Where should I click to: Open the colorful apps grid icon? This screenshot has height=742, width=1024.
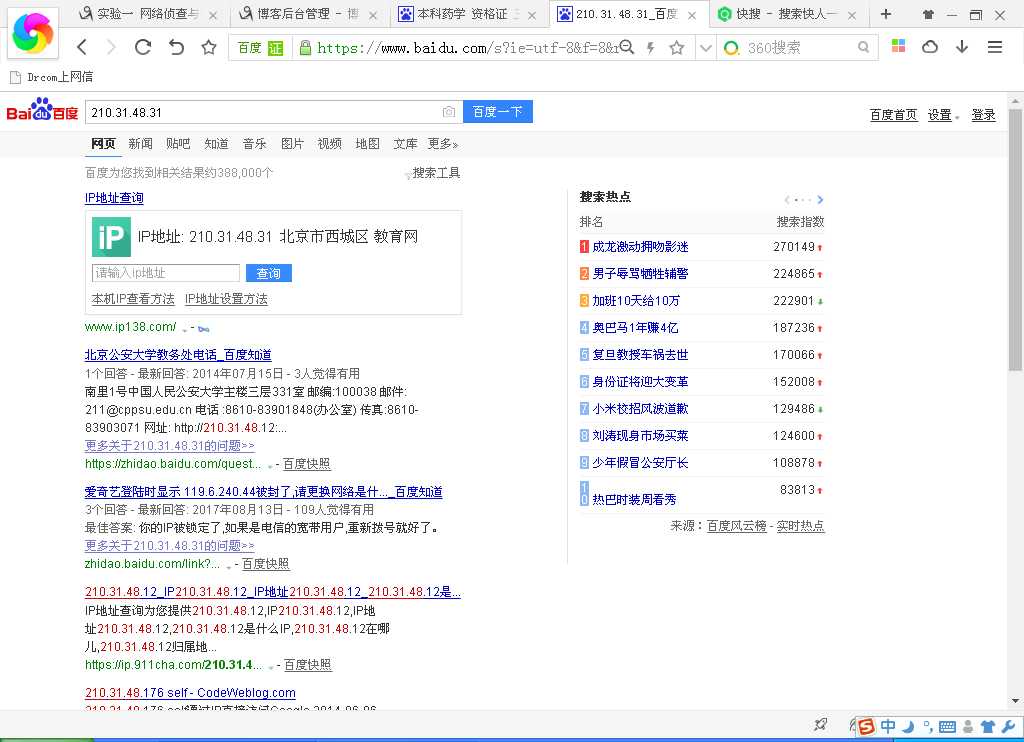click(x=899, y=46)
